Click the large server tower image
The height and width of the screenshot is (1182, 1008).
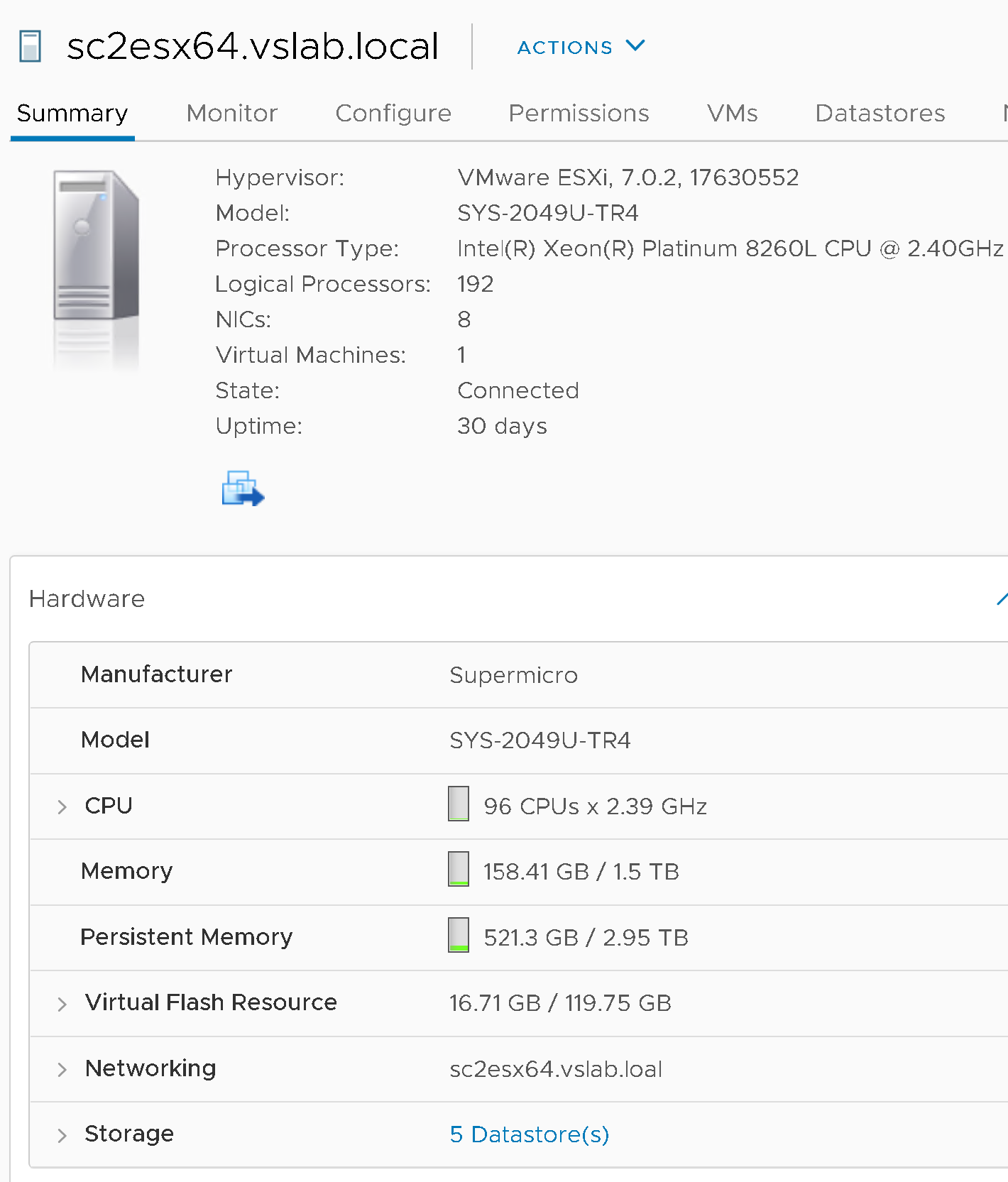click(x=96, y=245)
